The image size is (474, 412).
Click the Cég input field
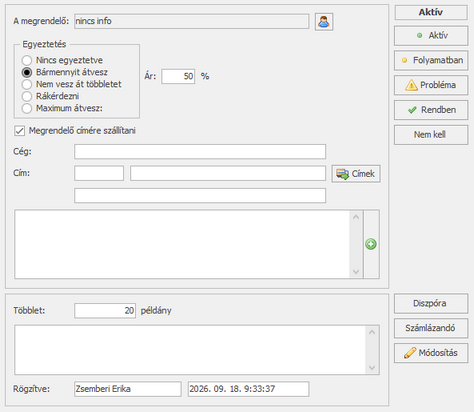[x=200, y=152]
